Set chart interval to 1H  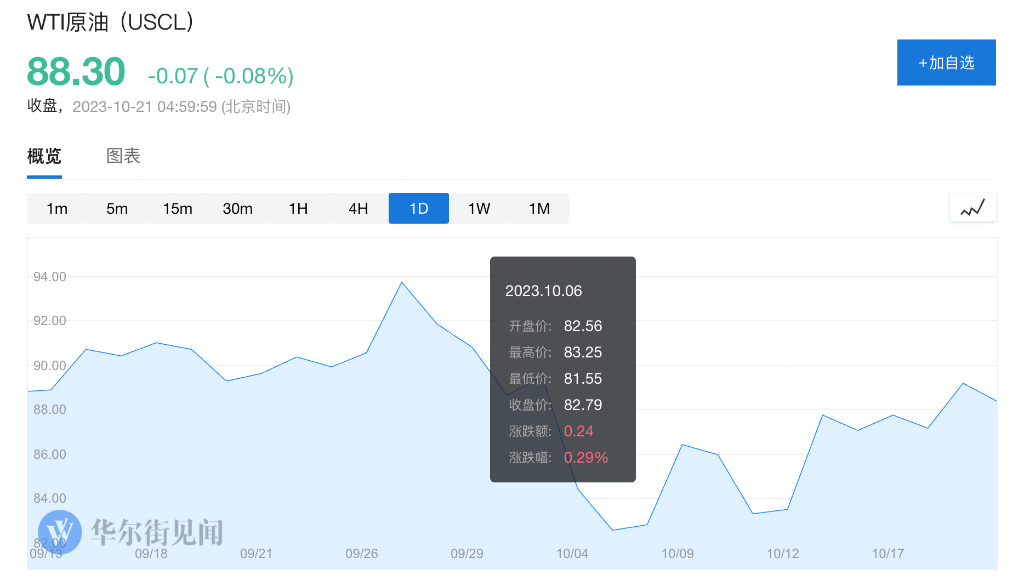tap(298, 209)
